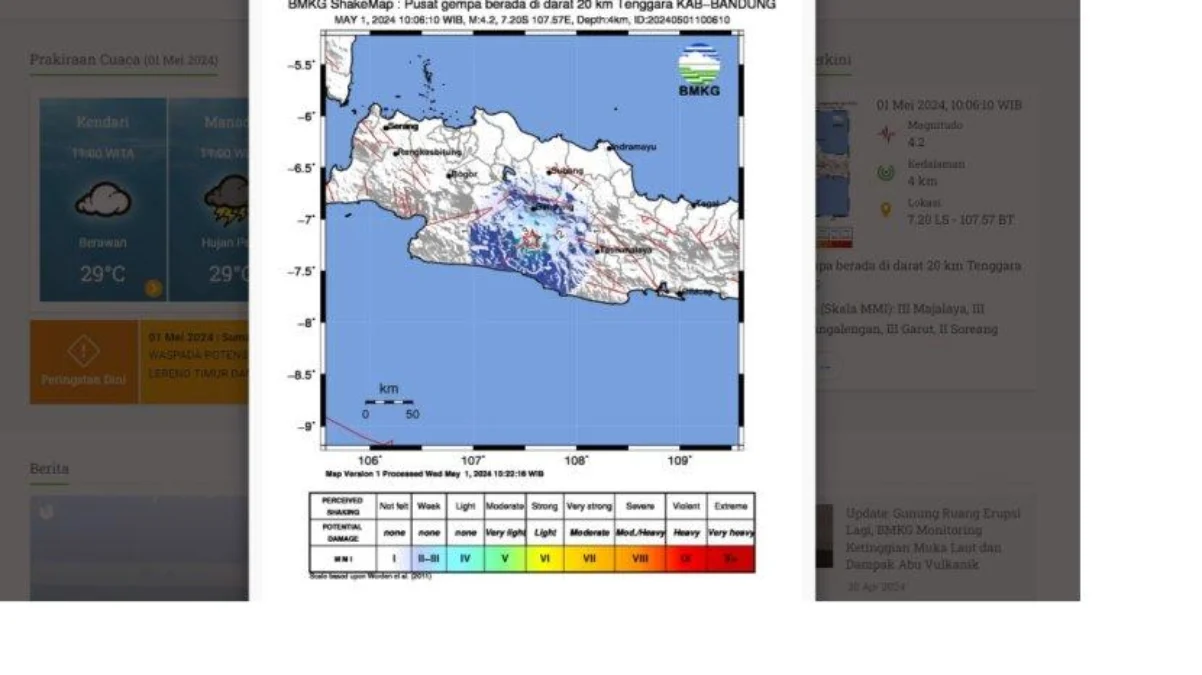1202x675 pixels.
Task: Advance weather cards with the next arrow
Action: 153,286
